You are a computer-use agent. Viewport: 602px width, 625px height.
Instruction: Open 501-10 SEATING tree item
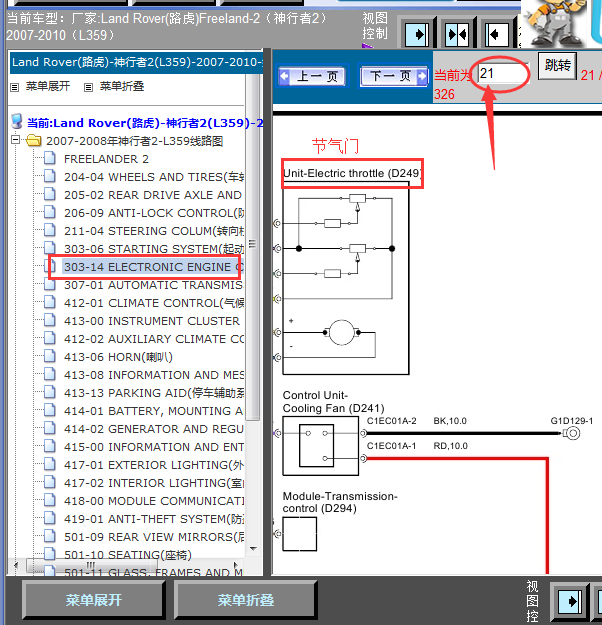point(128,554)
